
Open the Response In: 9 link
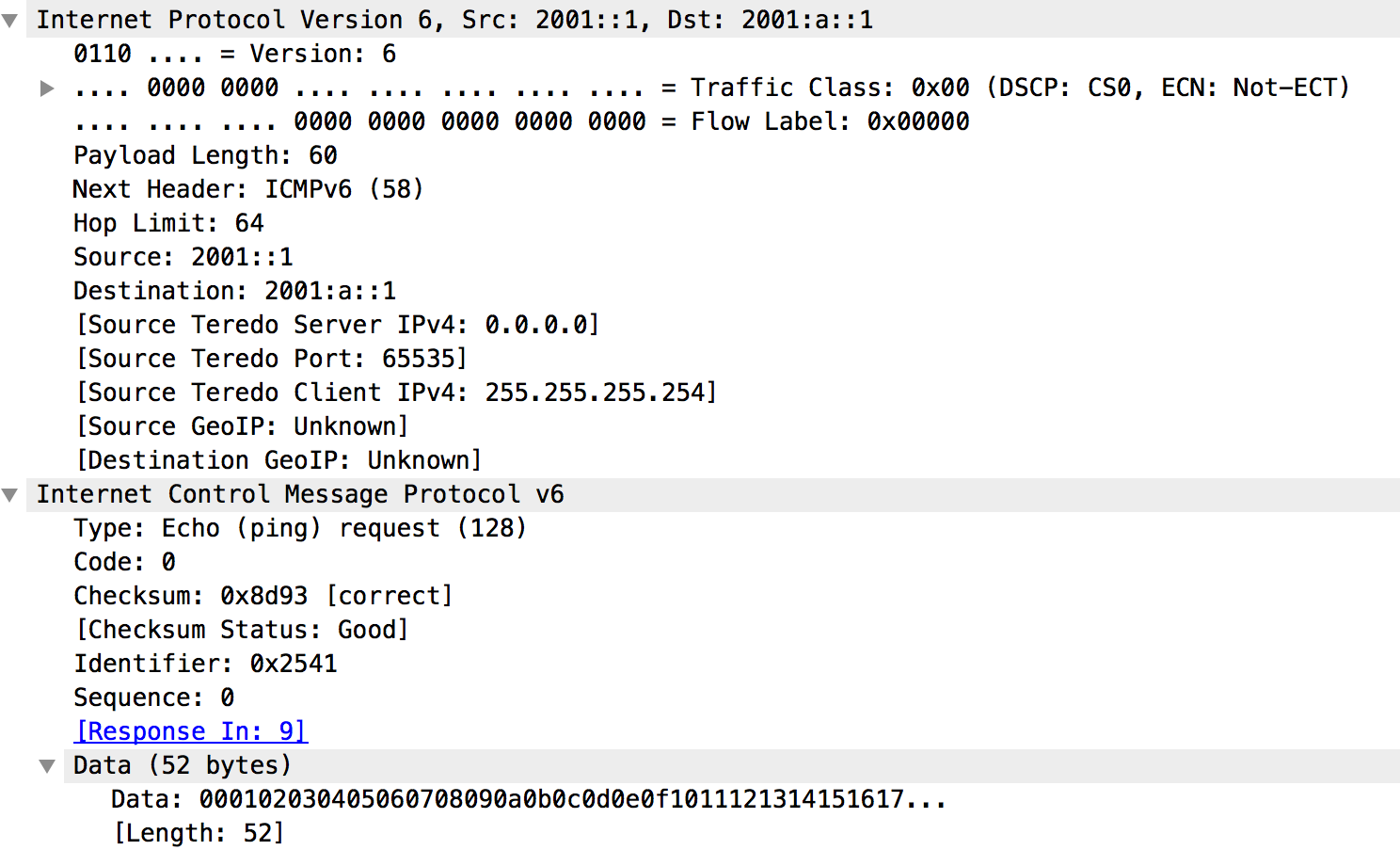click(191, 731)
